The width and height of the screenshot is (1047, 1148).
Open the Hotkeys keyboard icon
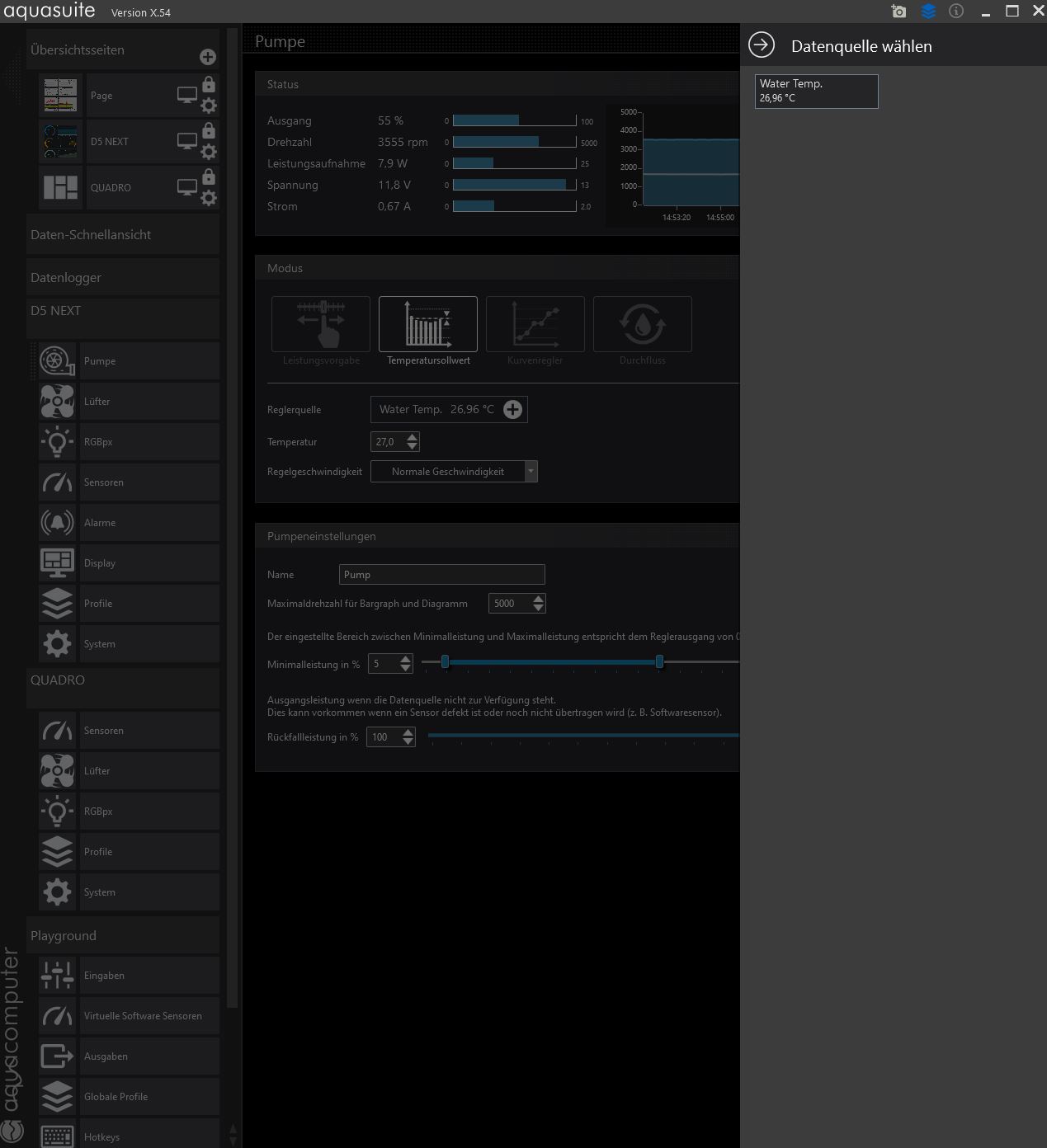point(57,1137)
